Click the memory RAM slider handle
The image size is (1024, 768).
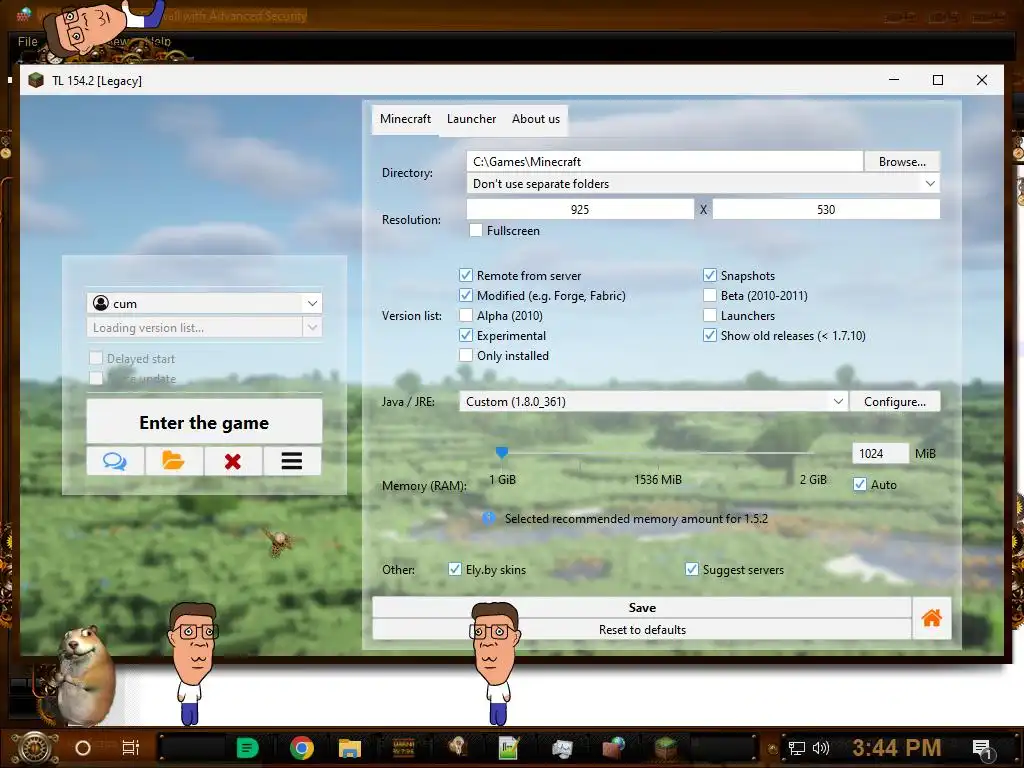502,452
